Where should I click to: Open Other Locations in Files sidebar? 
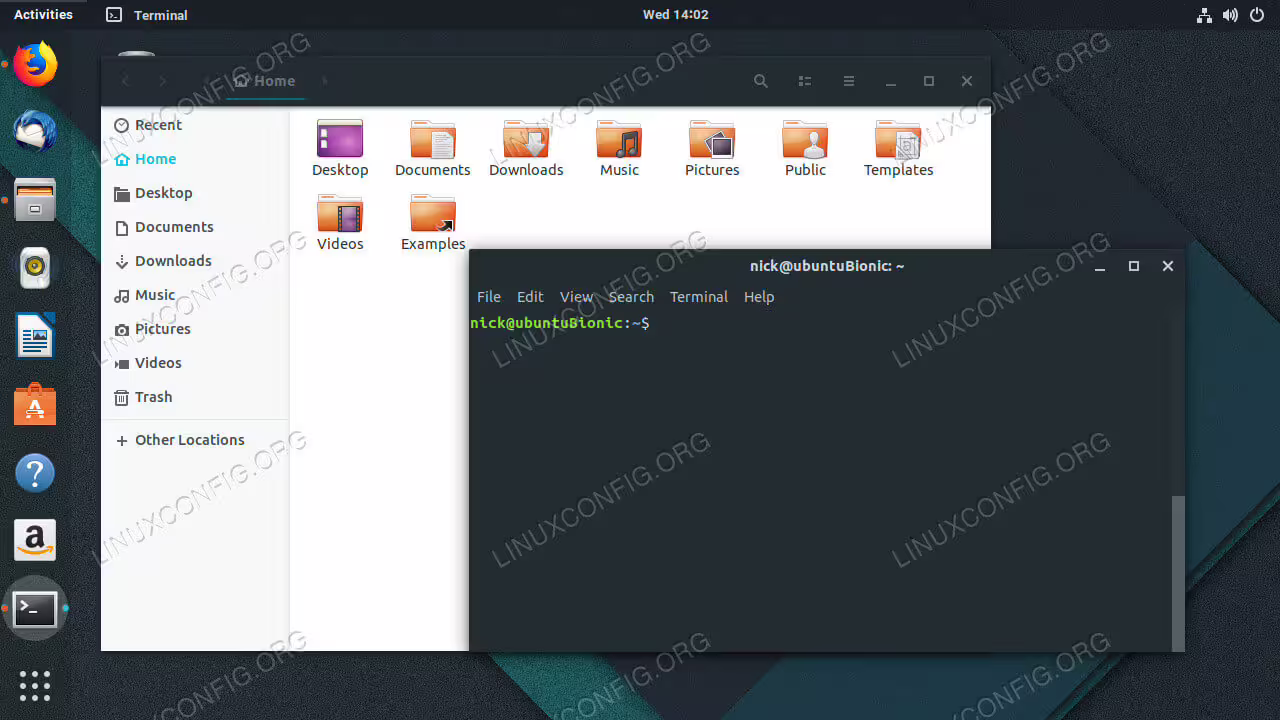coord(195,440)
